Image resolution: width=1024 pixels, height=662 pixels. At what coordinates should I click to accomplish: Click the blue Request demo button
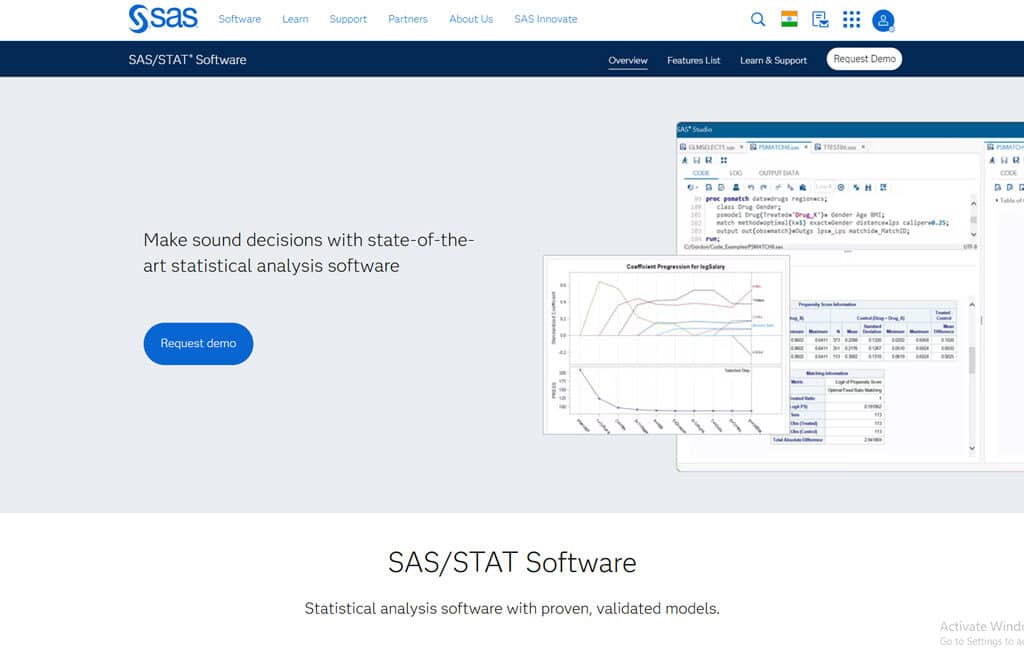198,343
